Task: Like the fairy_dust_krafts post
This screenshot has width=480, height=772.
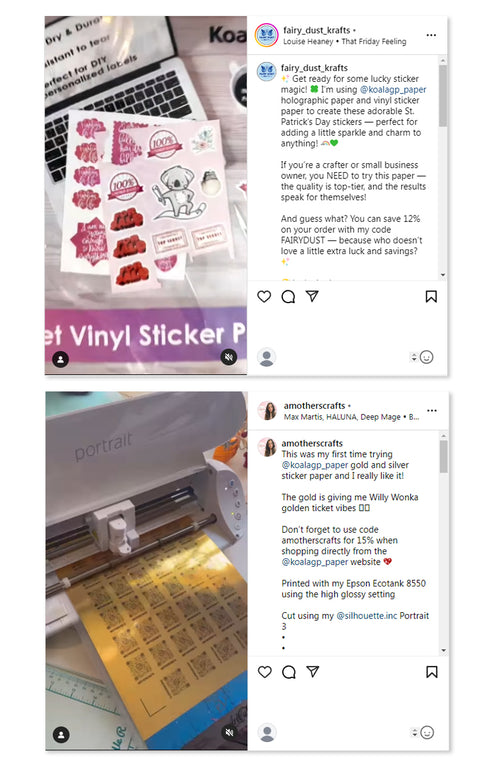Action: point(264,296)
